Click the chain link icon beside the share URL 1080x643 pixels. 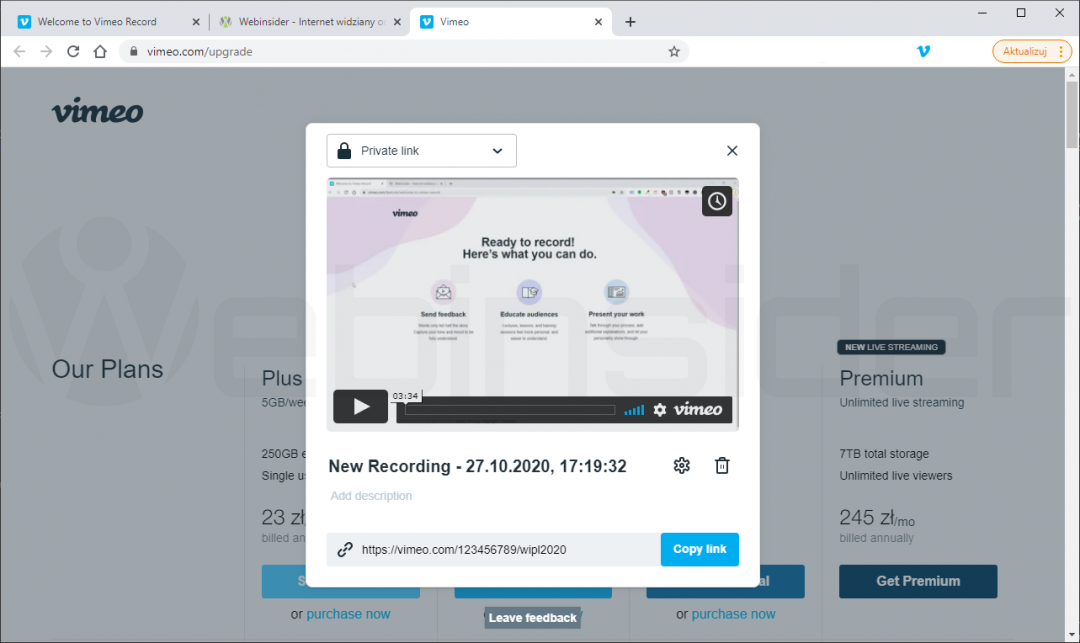click(345, 549)
